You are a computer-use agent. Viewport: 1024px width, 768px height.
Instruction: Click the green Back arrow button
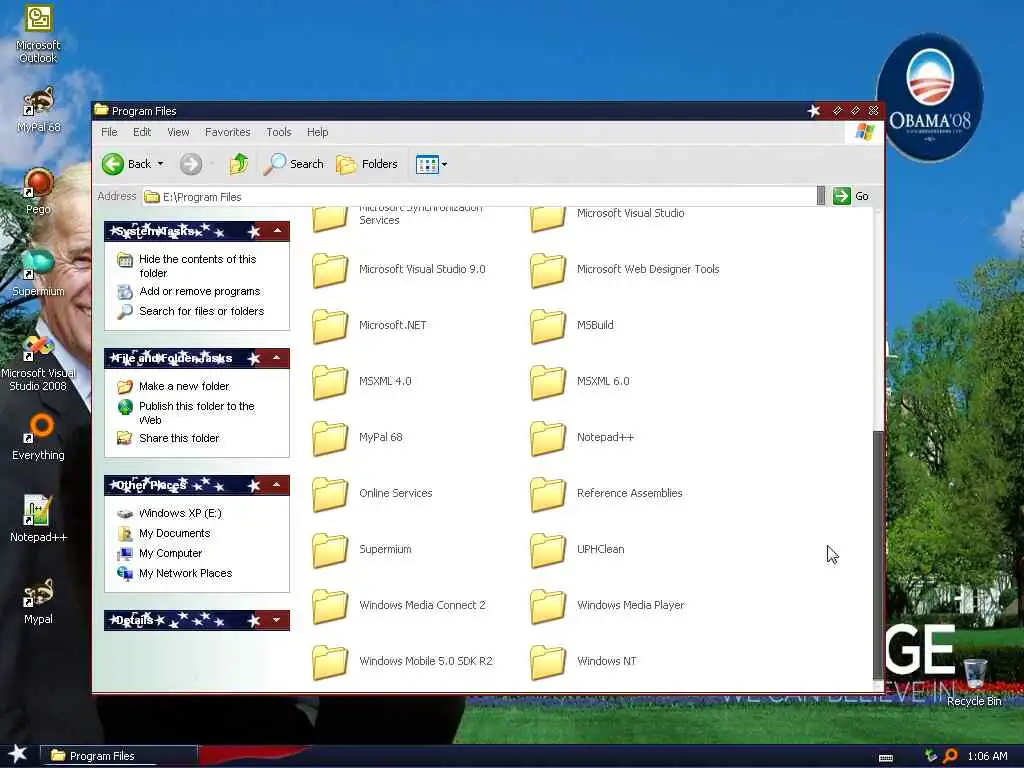click(x=113, y=164)
